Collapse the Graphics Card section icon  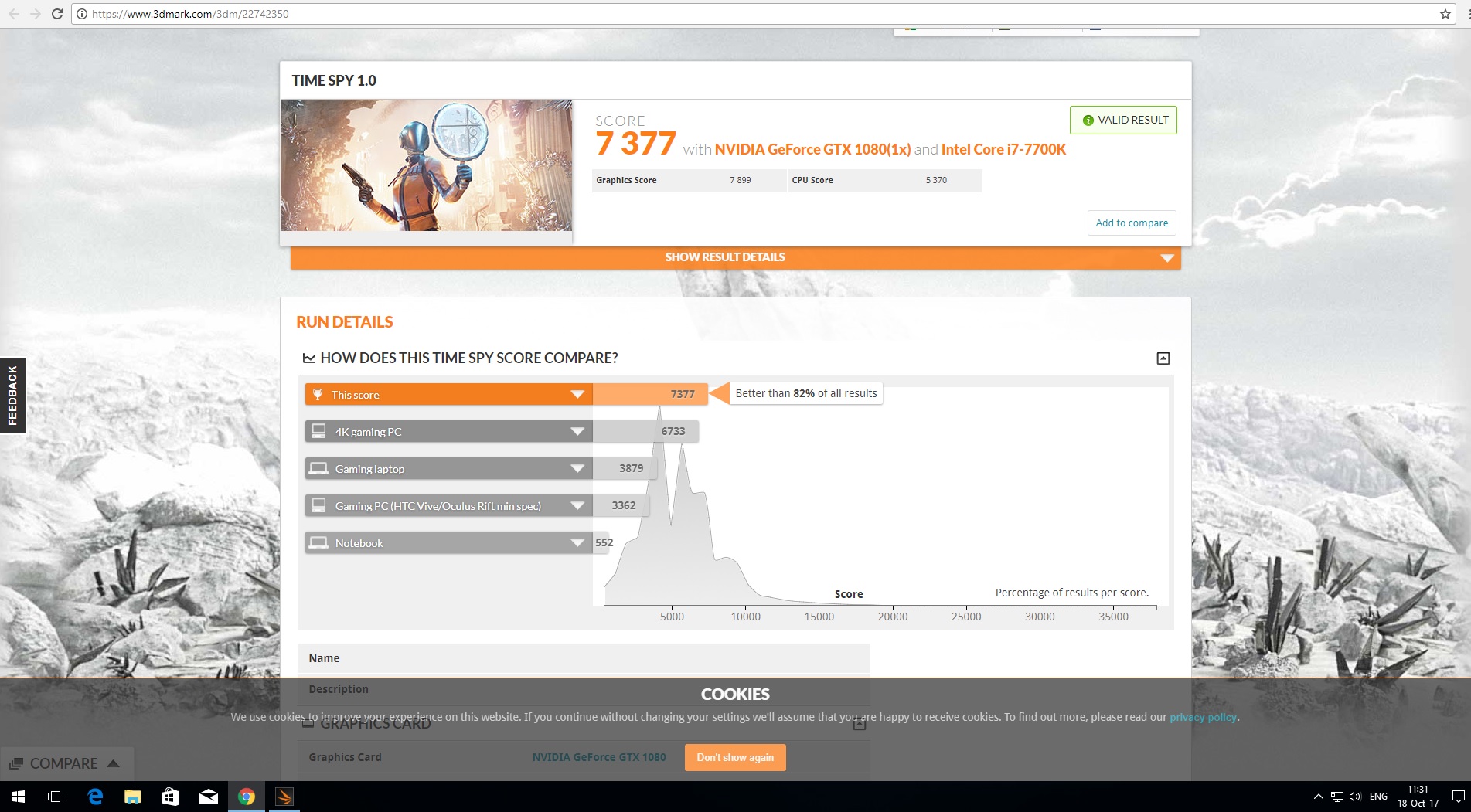pyautogui.click(x=860, y=724)
